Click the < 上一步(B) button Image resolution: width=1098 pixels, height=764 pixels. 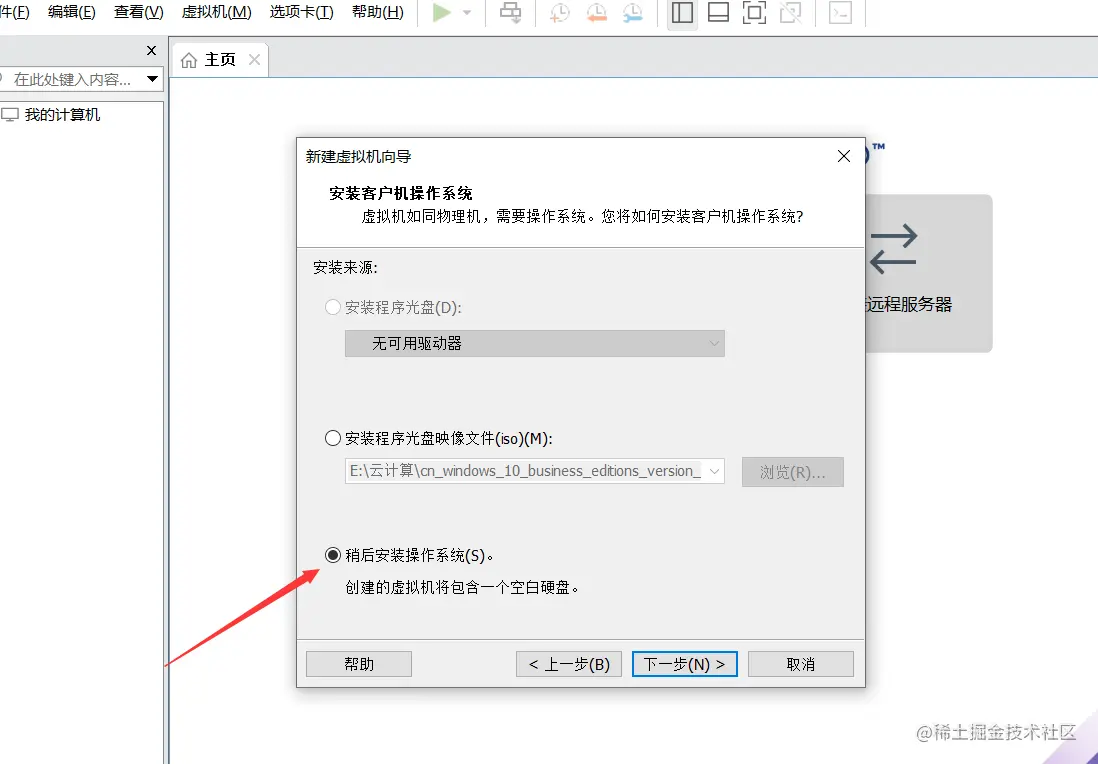click(569, 664)
